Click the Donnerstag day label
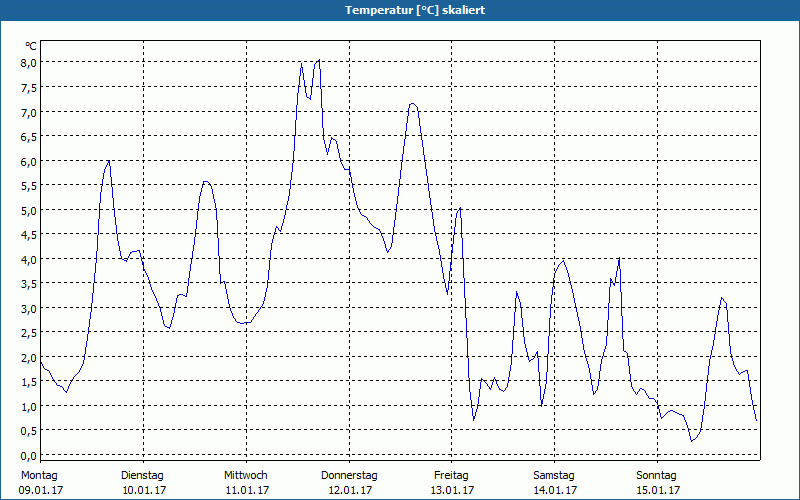Screen dimensions: 800x500 tap(349, 475)
